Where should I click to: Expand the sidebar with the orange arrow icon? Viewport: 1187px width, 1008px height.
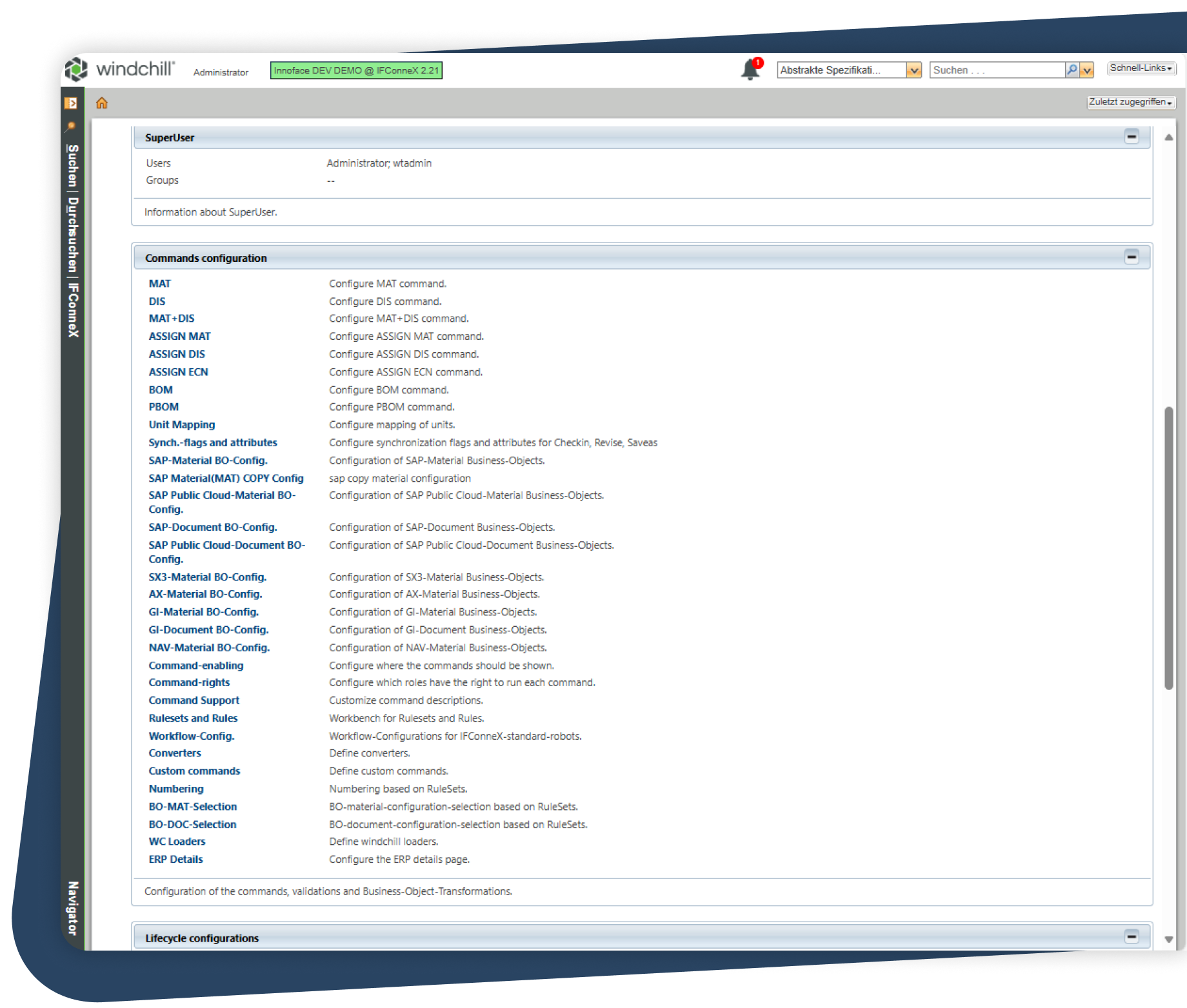click(x=71, y=103)
